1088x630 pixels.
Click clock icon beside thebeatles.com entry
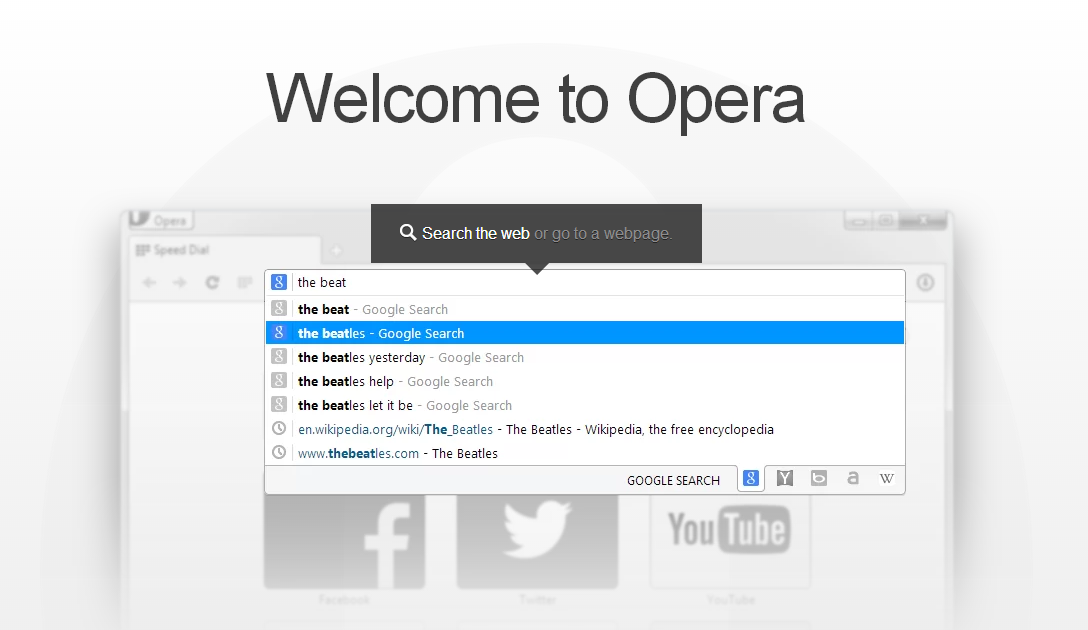279,452
